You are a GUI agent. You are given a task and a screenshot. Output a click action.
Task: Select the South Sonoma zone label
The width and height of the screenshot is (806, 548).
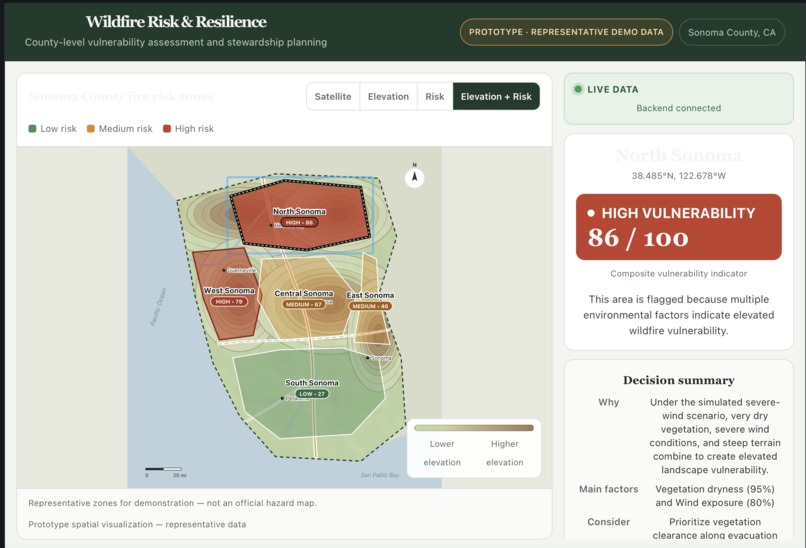pyautogui.click(x=312, y=382)
